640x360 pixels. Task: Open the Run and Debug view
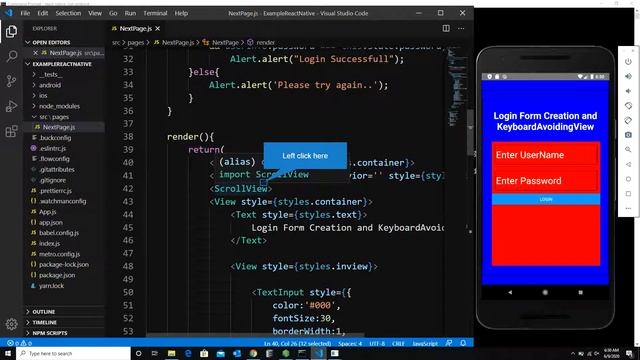[x=11, y=106]
